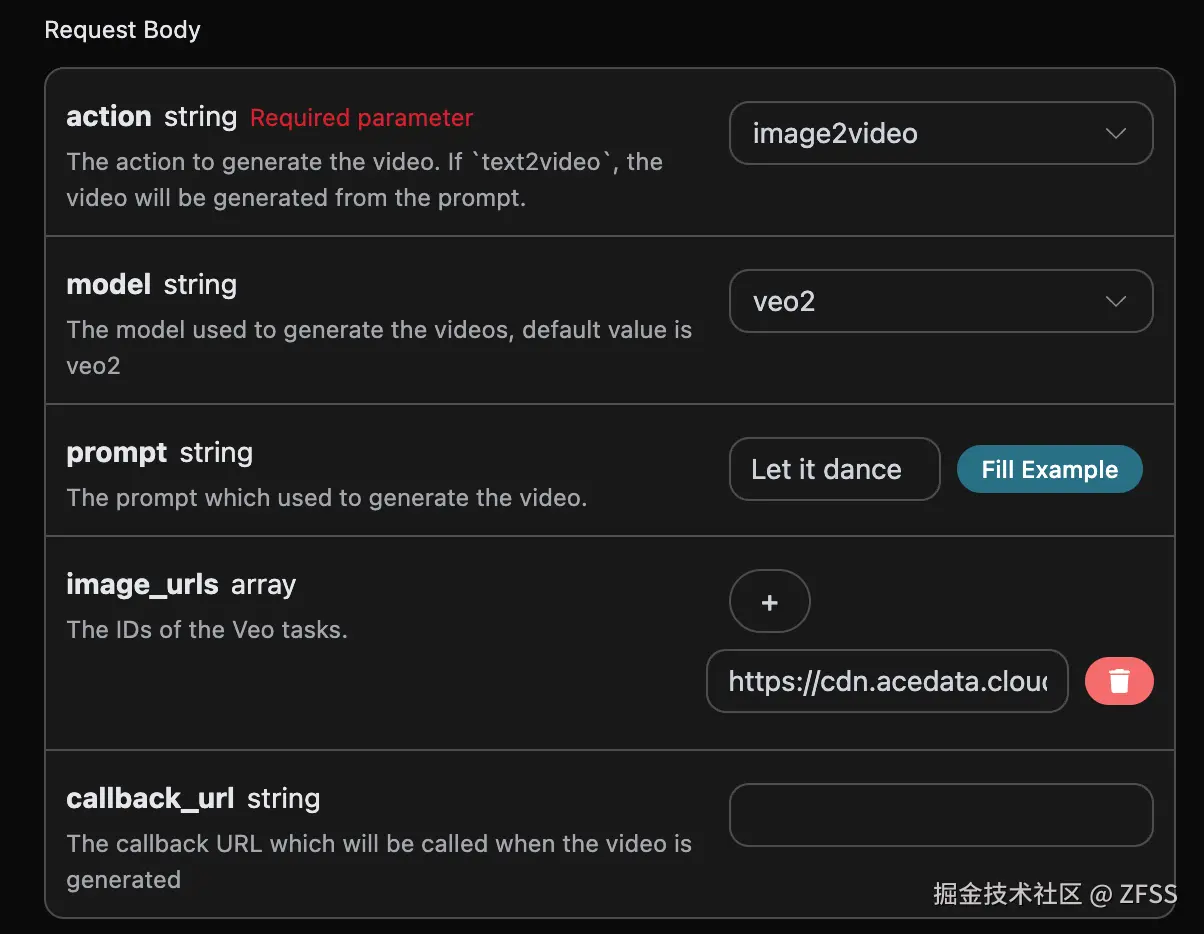This screenshot has width=1204, height=934.
Task: Focus the prompt field containing "Let it dance"
Action: tap(834, 469)
